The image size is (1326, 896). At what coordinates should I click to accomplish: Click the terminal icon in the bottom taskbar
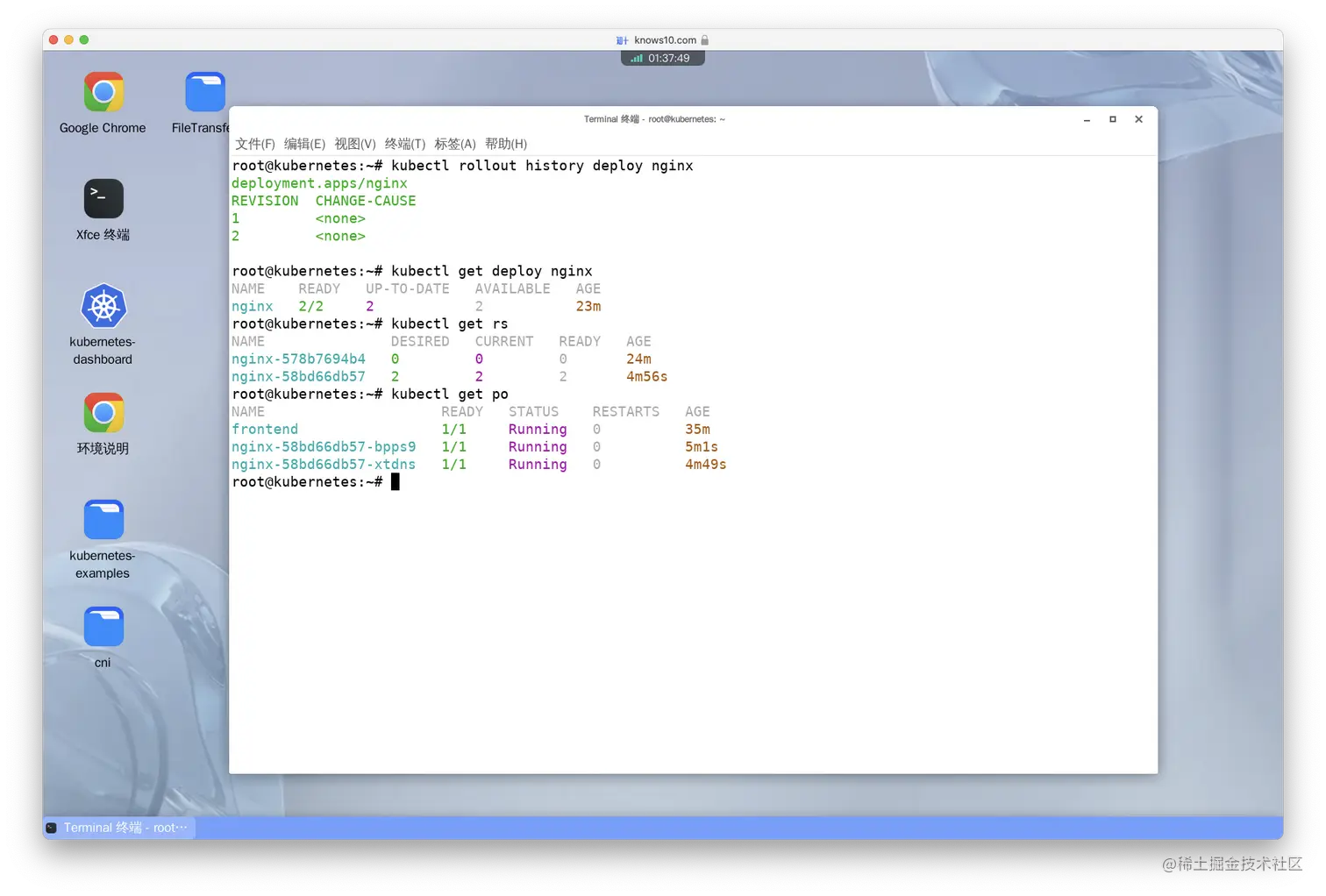tap(52, 828)
